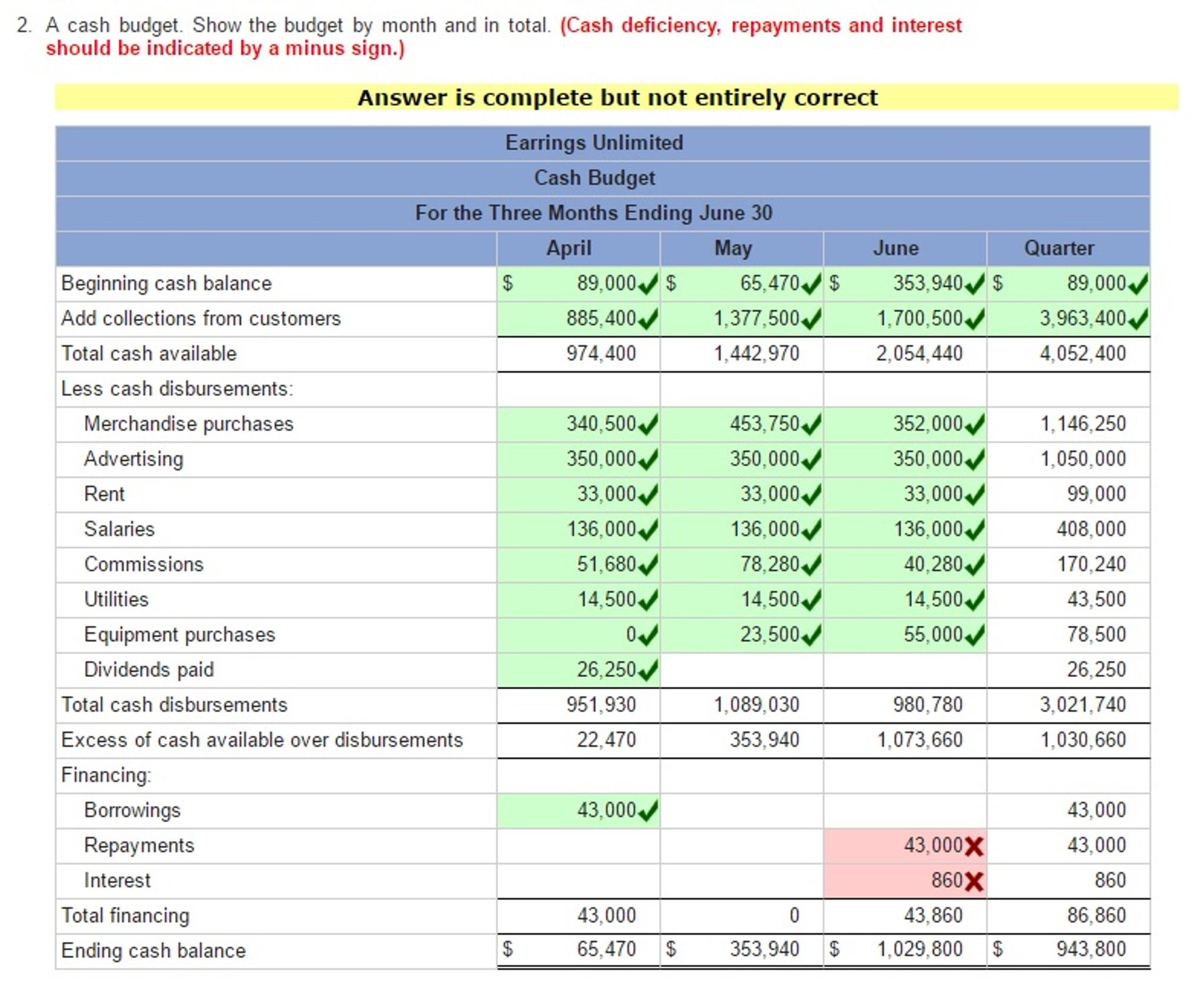Click May beginning cash balance 65,470

pyautogui.click(x=741, y=283)
